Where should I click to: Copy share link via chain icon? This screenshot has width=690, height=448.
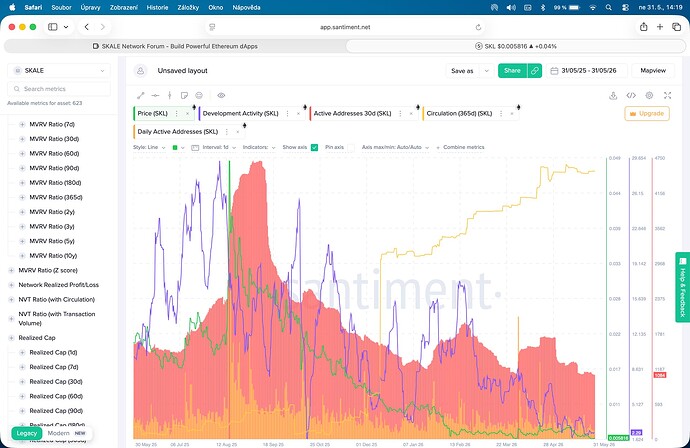535,70
